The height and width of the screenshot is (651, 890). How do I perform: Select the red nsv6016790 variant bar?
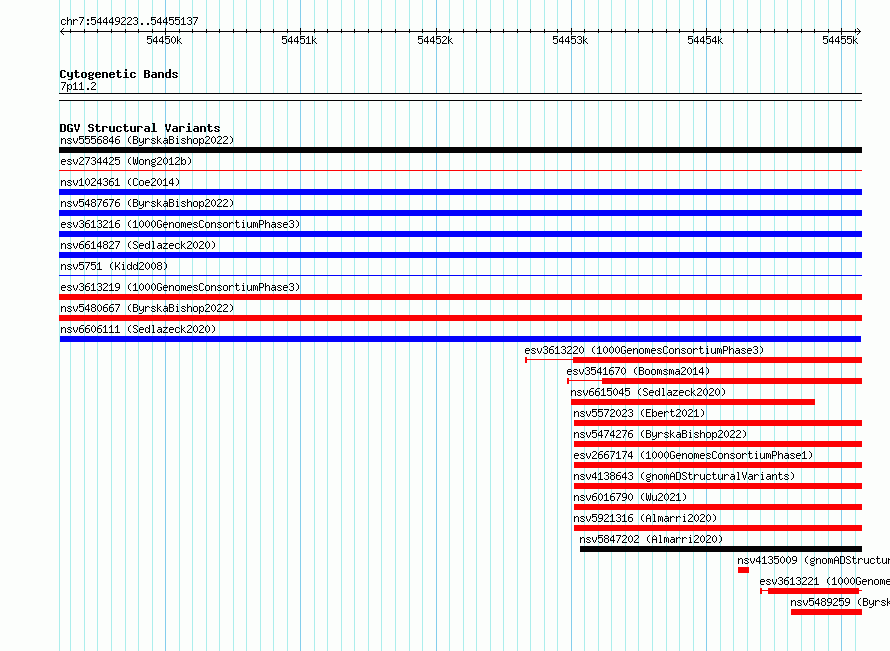pos(717,507)
